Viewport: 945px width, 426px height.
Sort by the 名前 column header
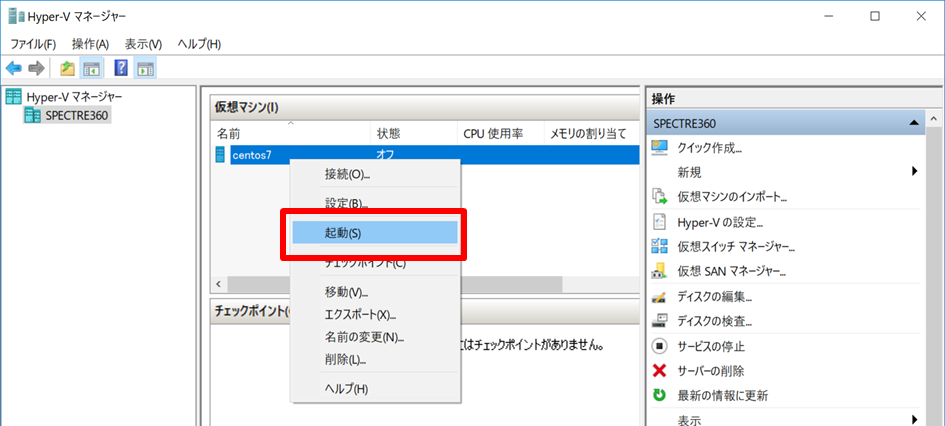point(291,134)
